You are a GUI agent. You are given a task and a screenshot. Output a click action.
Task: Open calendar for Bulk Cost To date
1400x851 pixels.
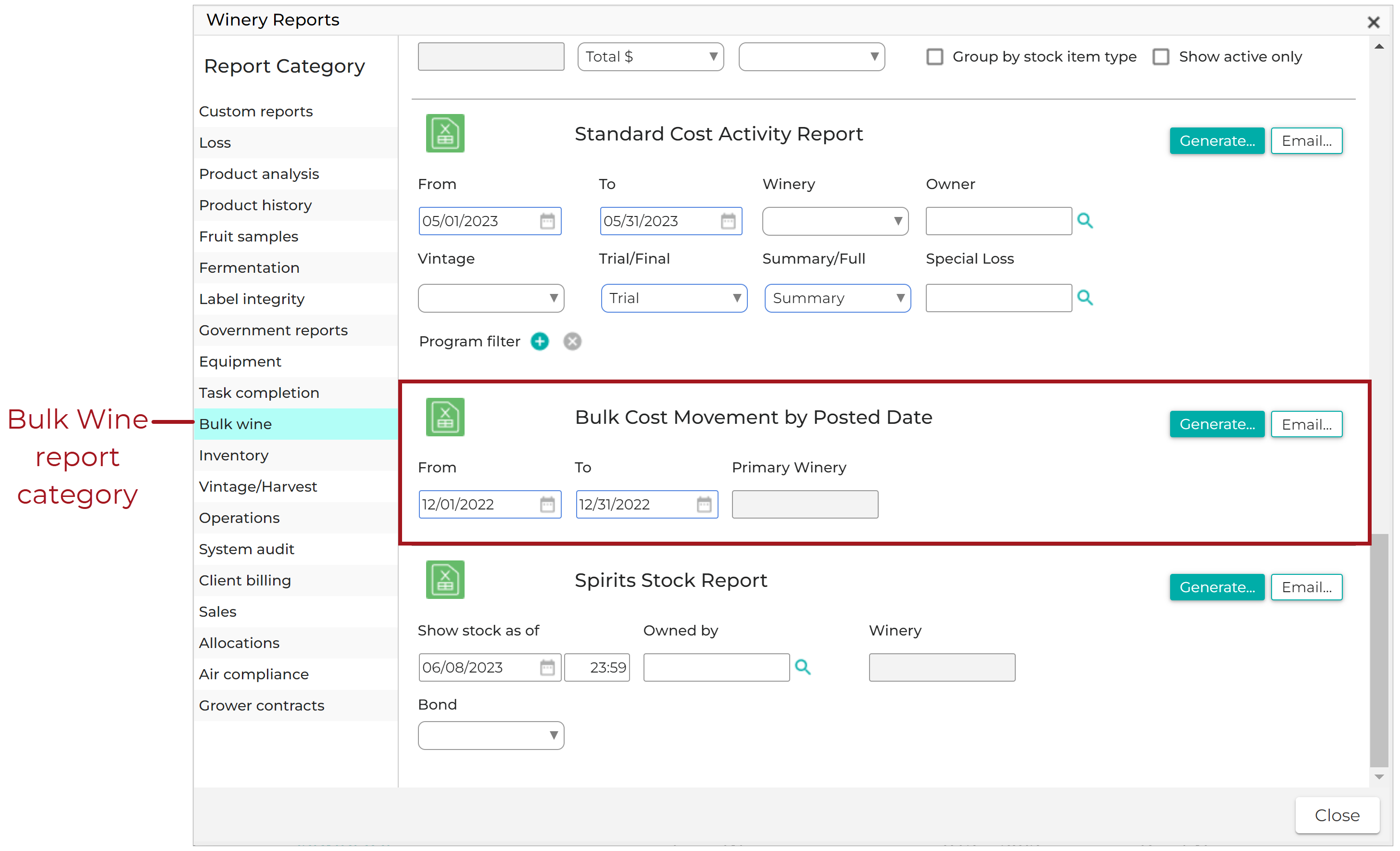point(704,504)
